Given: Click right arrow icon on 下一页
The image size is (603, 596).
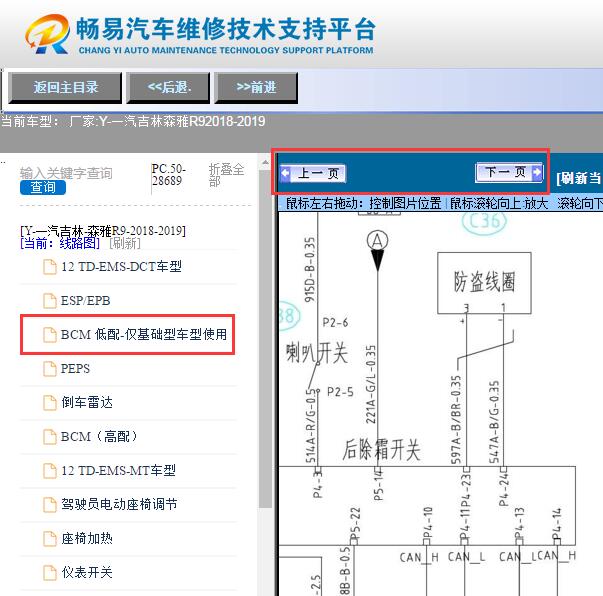Looking at the screenshot, I should [x=537, y=172].
